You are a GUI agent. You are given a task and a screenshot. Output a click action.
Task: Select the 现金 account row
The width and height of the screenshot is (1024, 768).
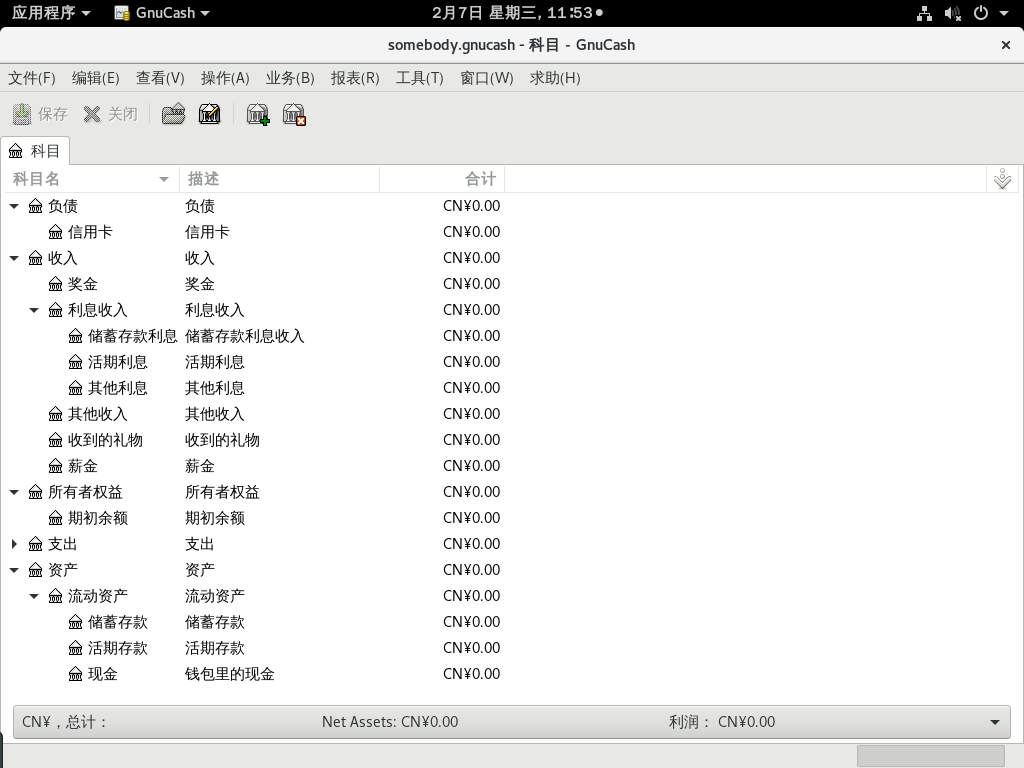(103, 674)
